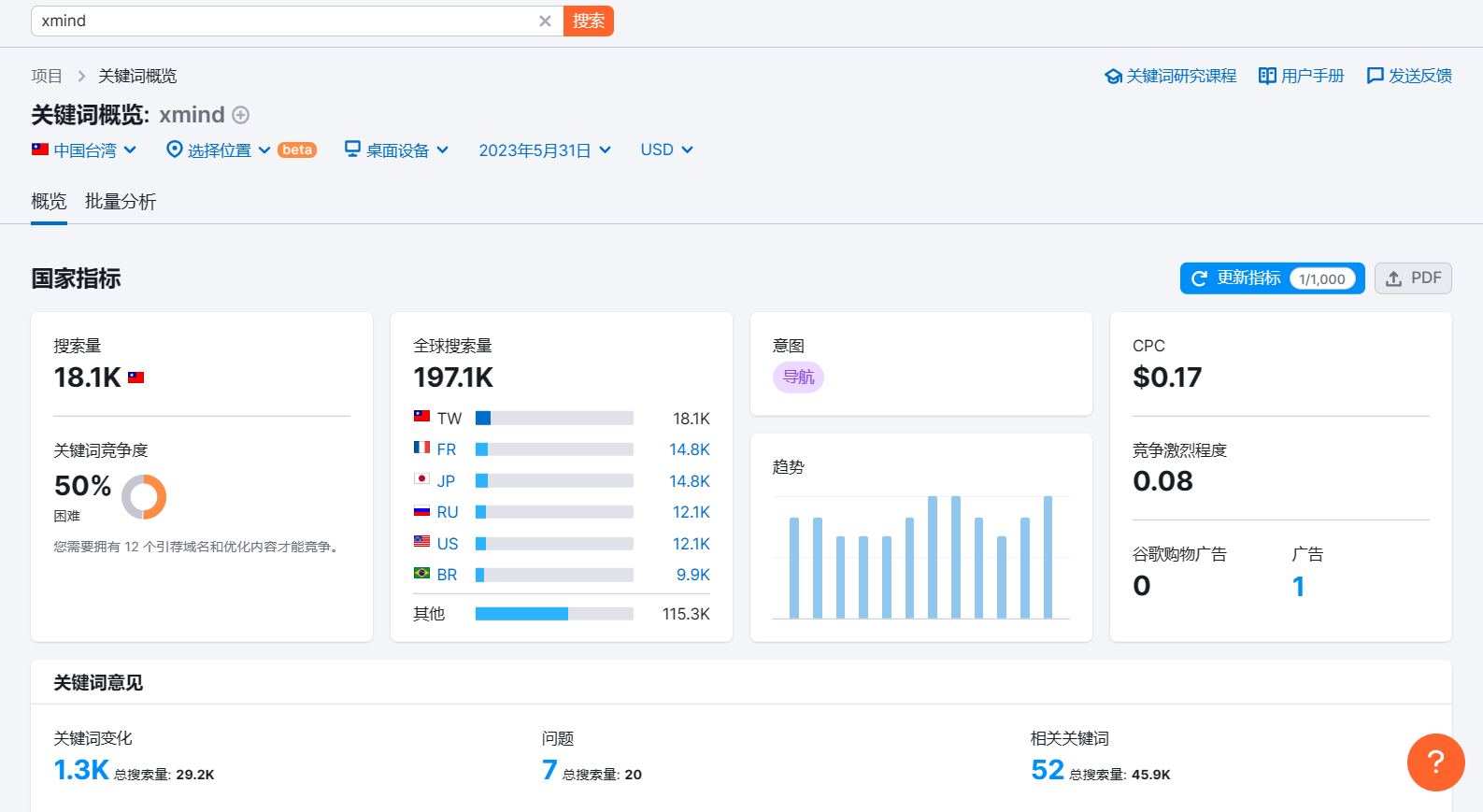The height and width of the screenshot is (812, 1483).
Task: Open user manual book icon
Action: point(1267,76)
